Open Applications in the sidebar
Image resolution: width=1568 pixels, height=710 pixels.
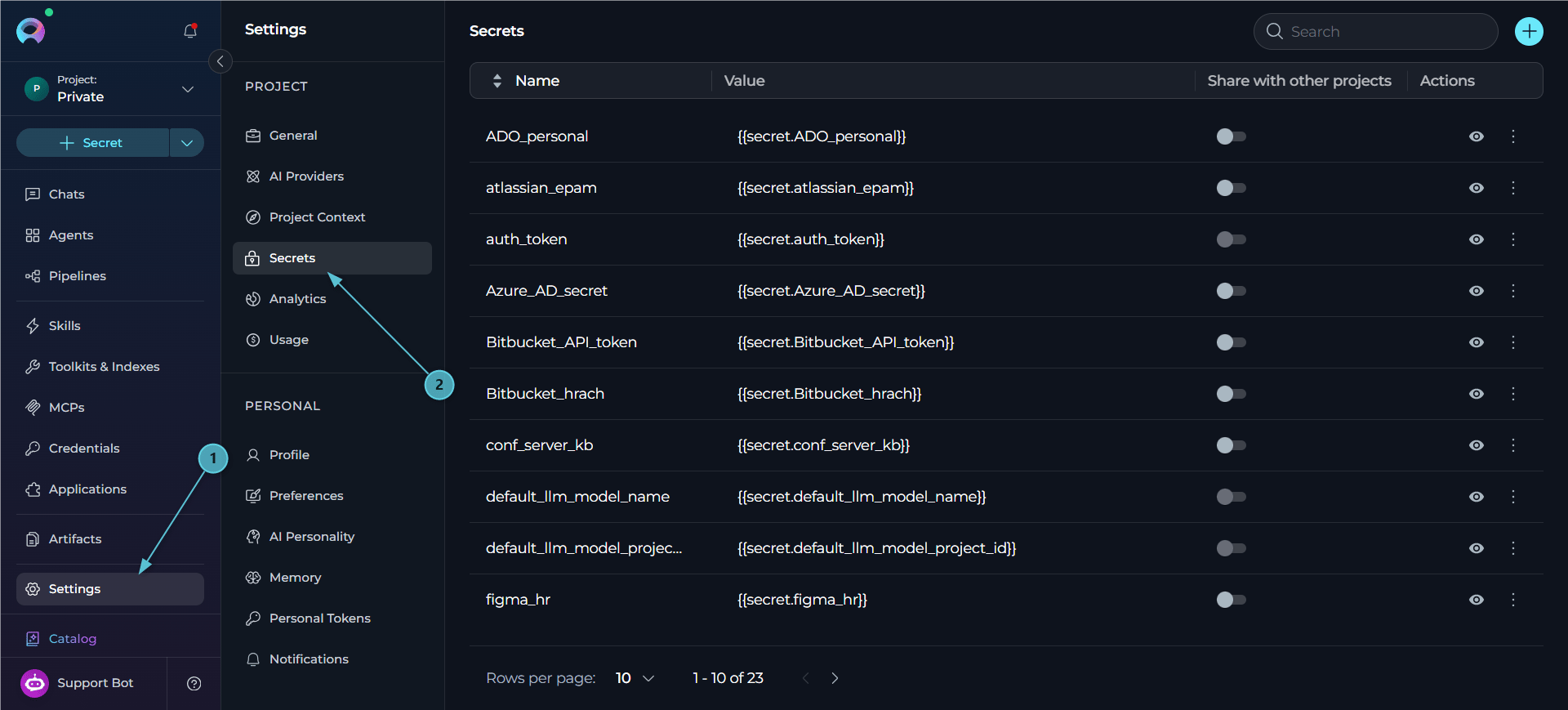(x=110, y=489)
